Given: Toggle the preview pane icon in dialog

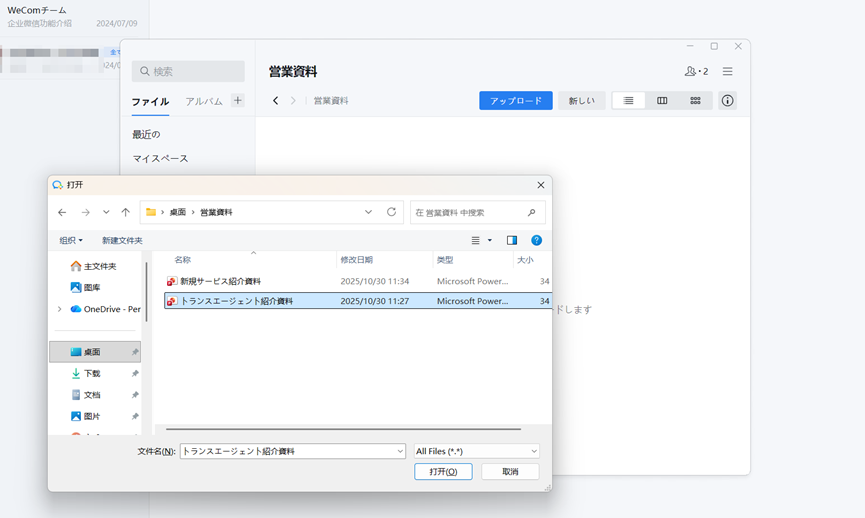Looking at the screenshot, I should 512,241.
